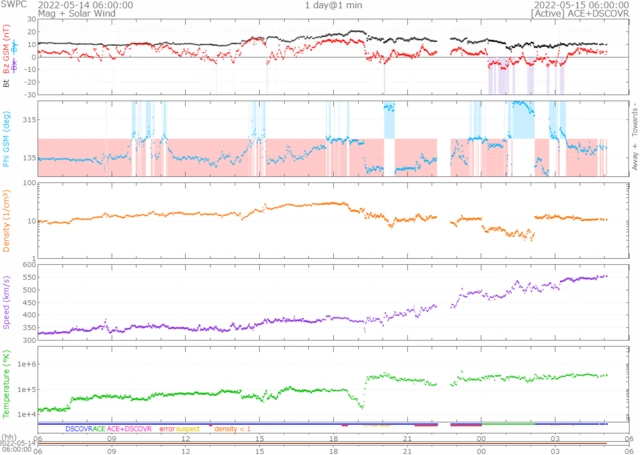Click the "[Active] ACE+DSCOVR" source label
Viewport: 640px width, 455px height.
[580, 13]
